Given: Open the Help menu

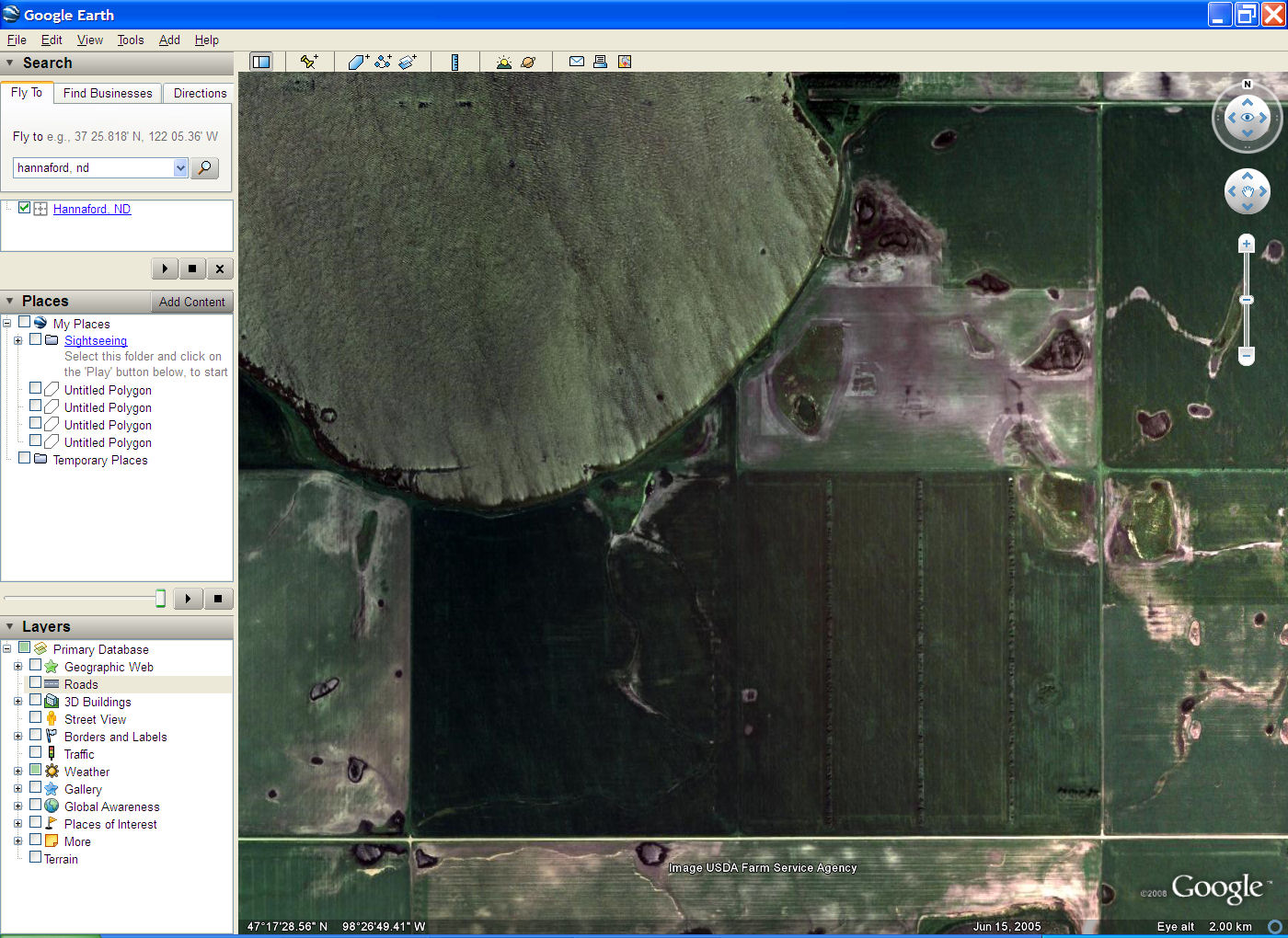Looking at the screenshot, I should [x=207, y=40].
